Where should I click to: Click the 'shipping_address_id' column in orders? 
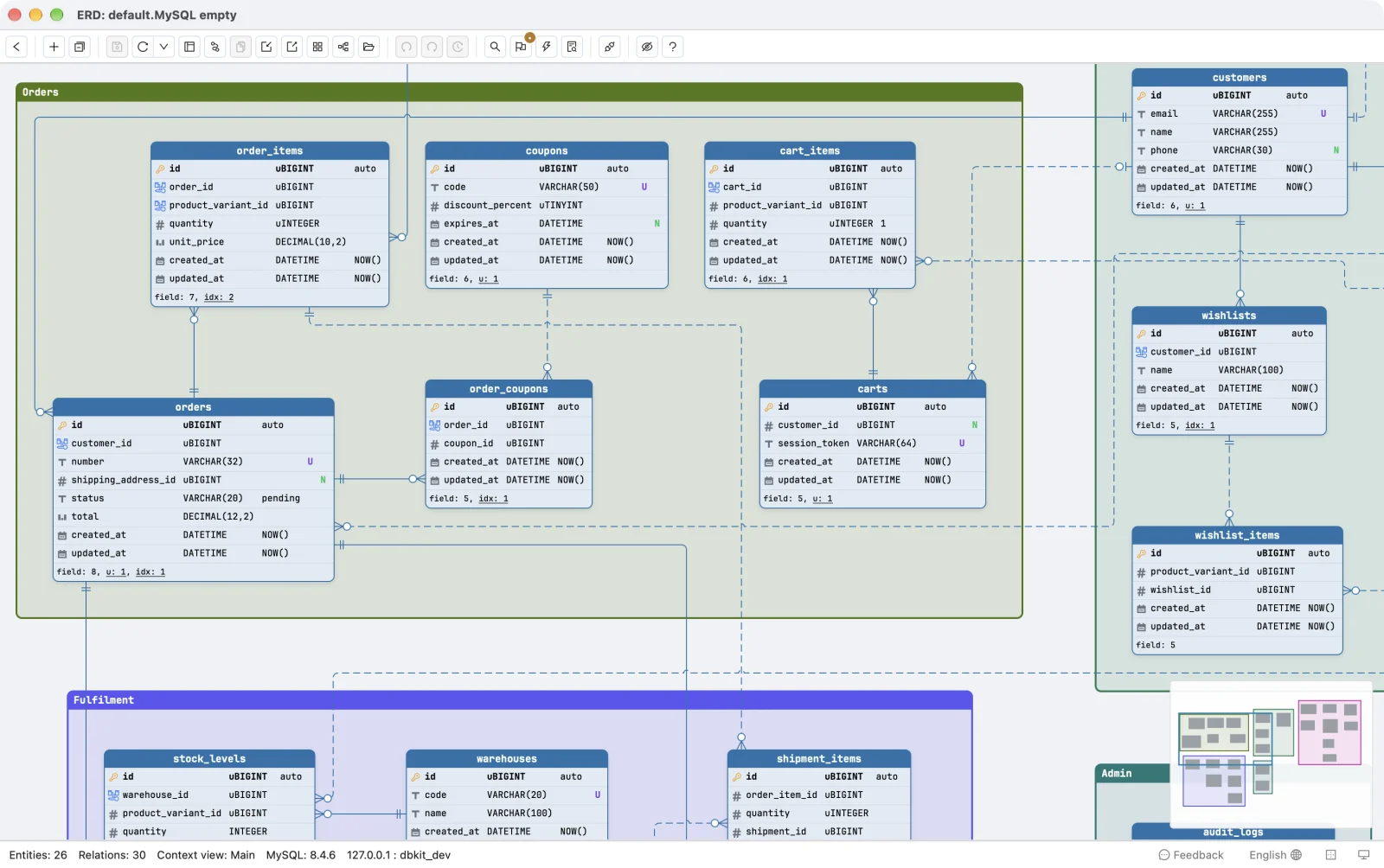[x=194, y=480]
